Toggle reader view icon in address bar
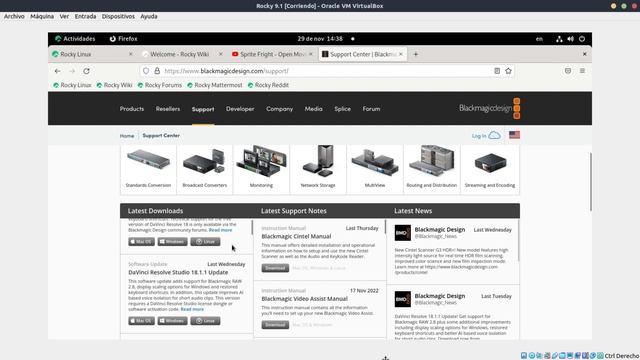 [x=497, y=71]
